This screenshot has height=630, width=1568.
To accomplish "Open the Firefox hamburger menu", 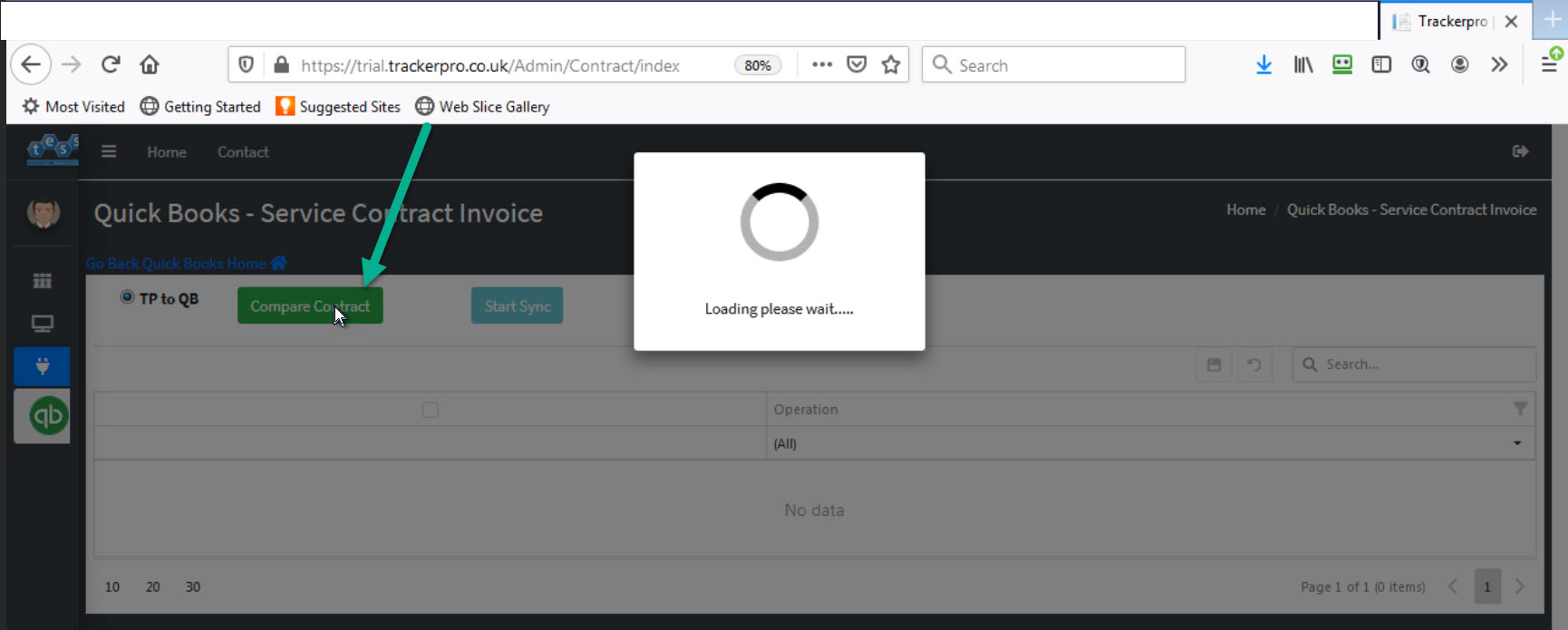I will click(1550, 65).
